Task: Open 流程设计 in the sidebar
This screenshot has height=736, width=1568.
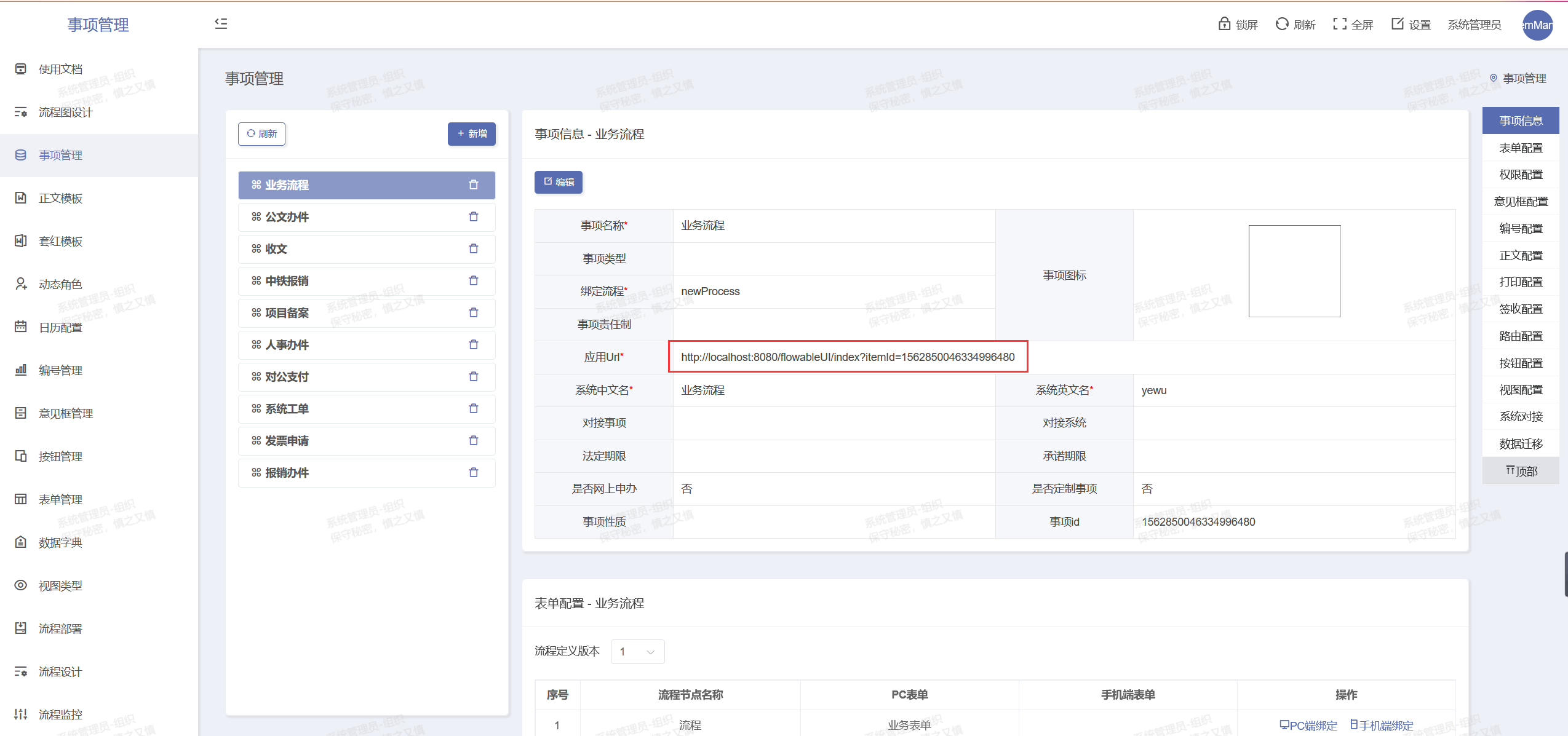Action: tap(99, 671)
